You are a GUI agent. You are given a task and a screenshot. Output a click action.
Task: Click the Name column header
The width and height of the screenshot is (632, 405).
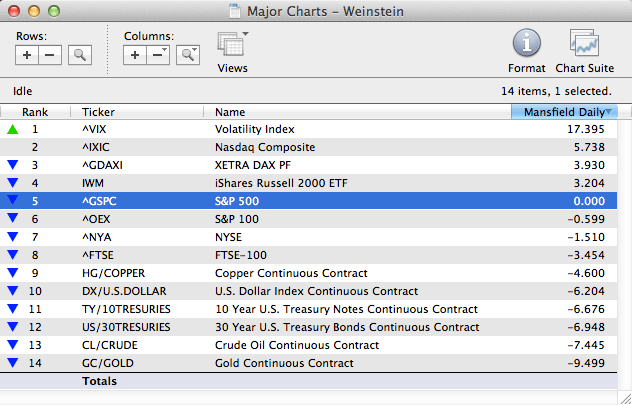230,112
